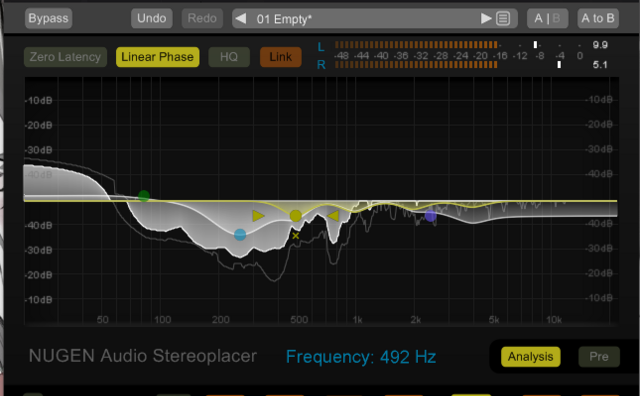640x396 pixels.
Task: Toggle the Analysis display button
Action: pyautogui.click(x=531, y=357)
